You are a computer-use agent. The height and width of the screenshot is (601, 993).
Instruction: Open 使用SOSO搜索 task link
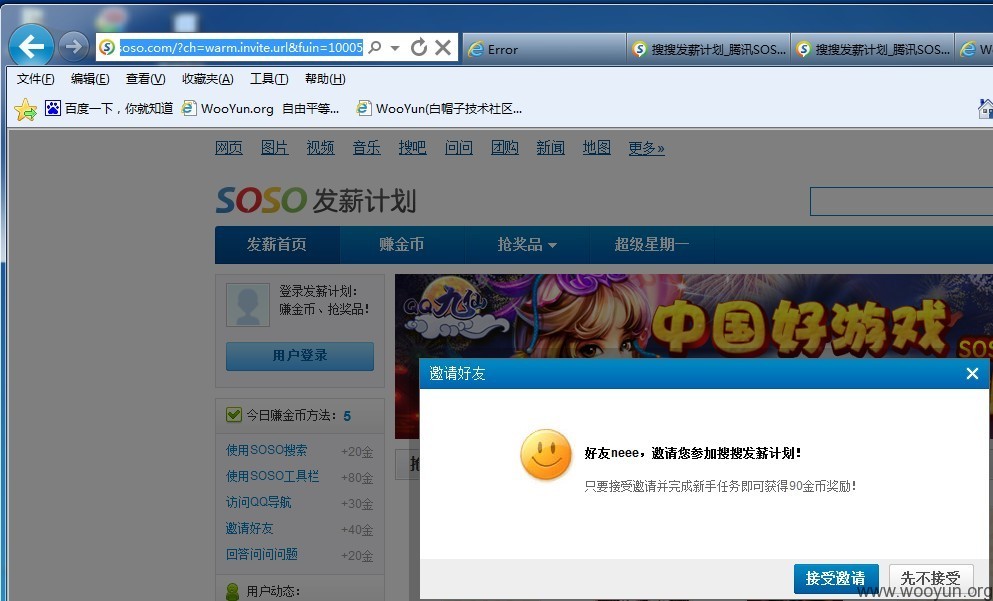[267, 450]
